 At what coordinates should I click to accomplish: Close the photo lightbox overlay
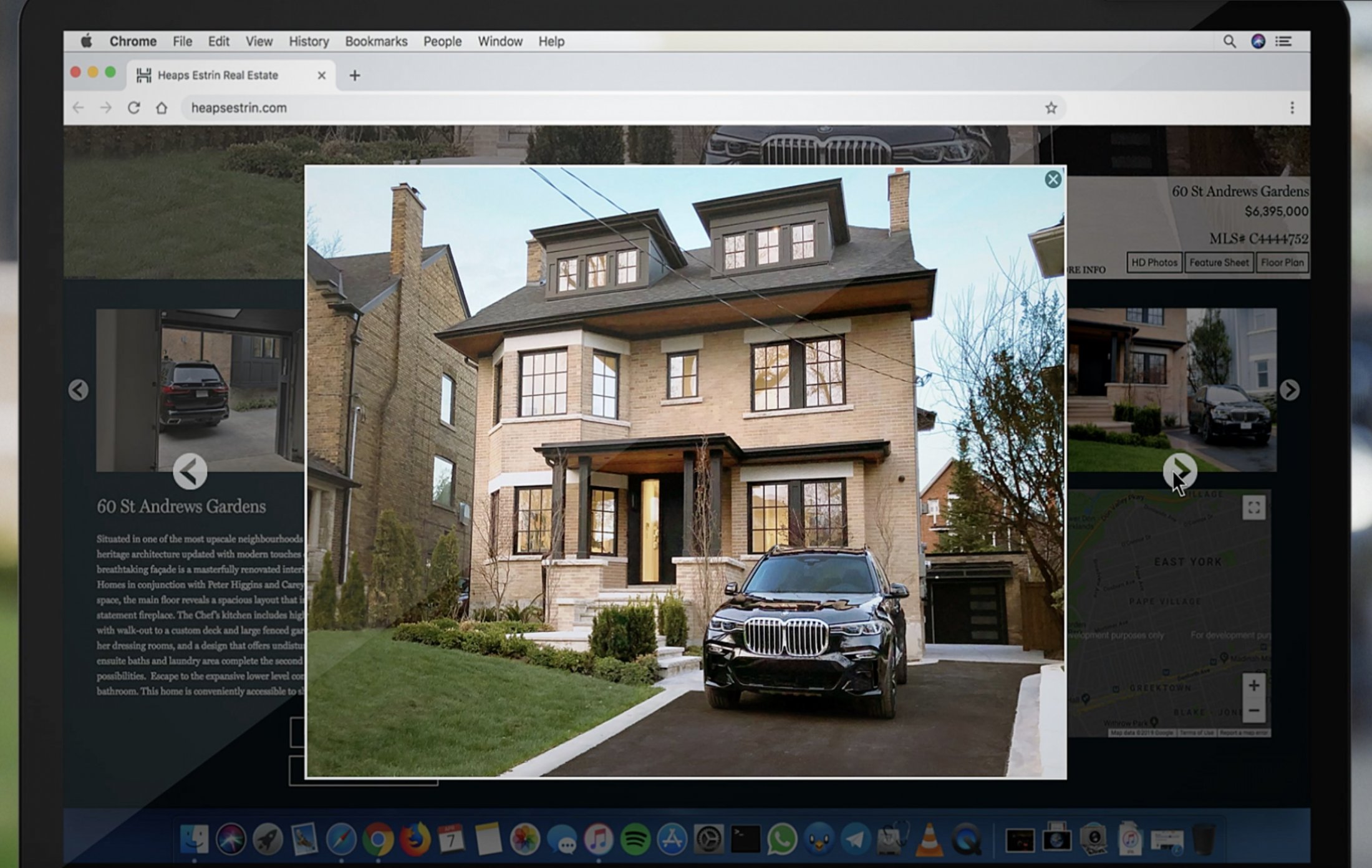tap(1053, 180)
